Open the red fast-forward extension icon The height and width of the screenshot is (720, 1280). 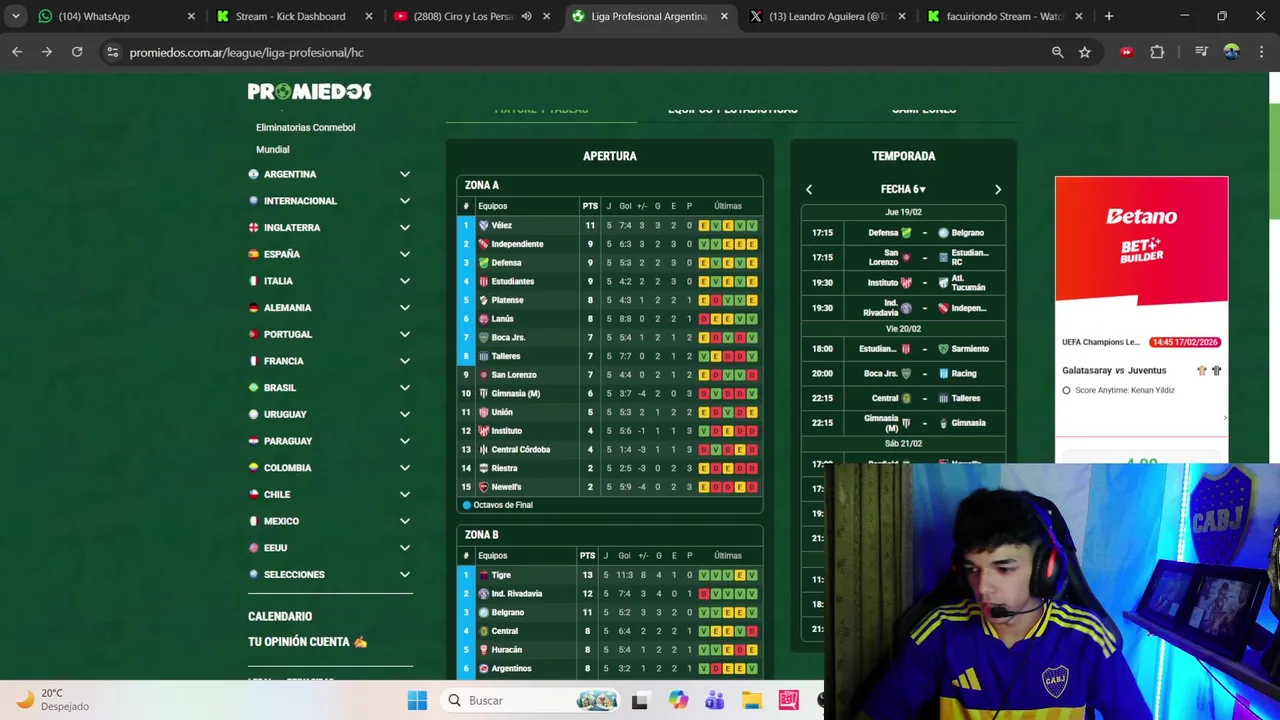pos(1127,52)
